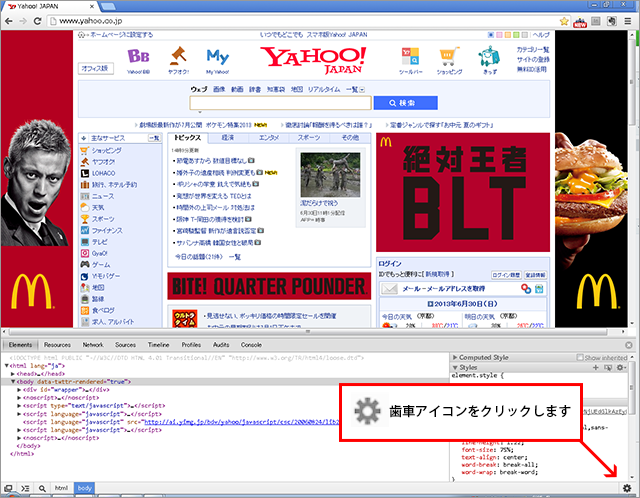This screenshot has width=640, height=498.
Task: Open the mail envelope icon in the login box
Action: 389,289
